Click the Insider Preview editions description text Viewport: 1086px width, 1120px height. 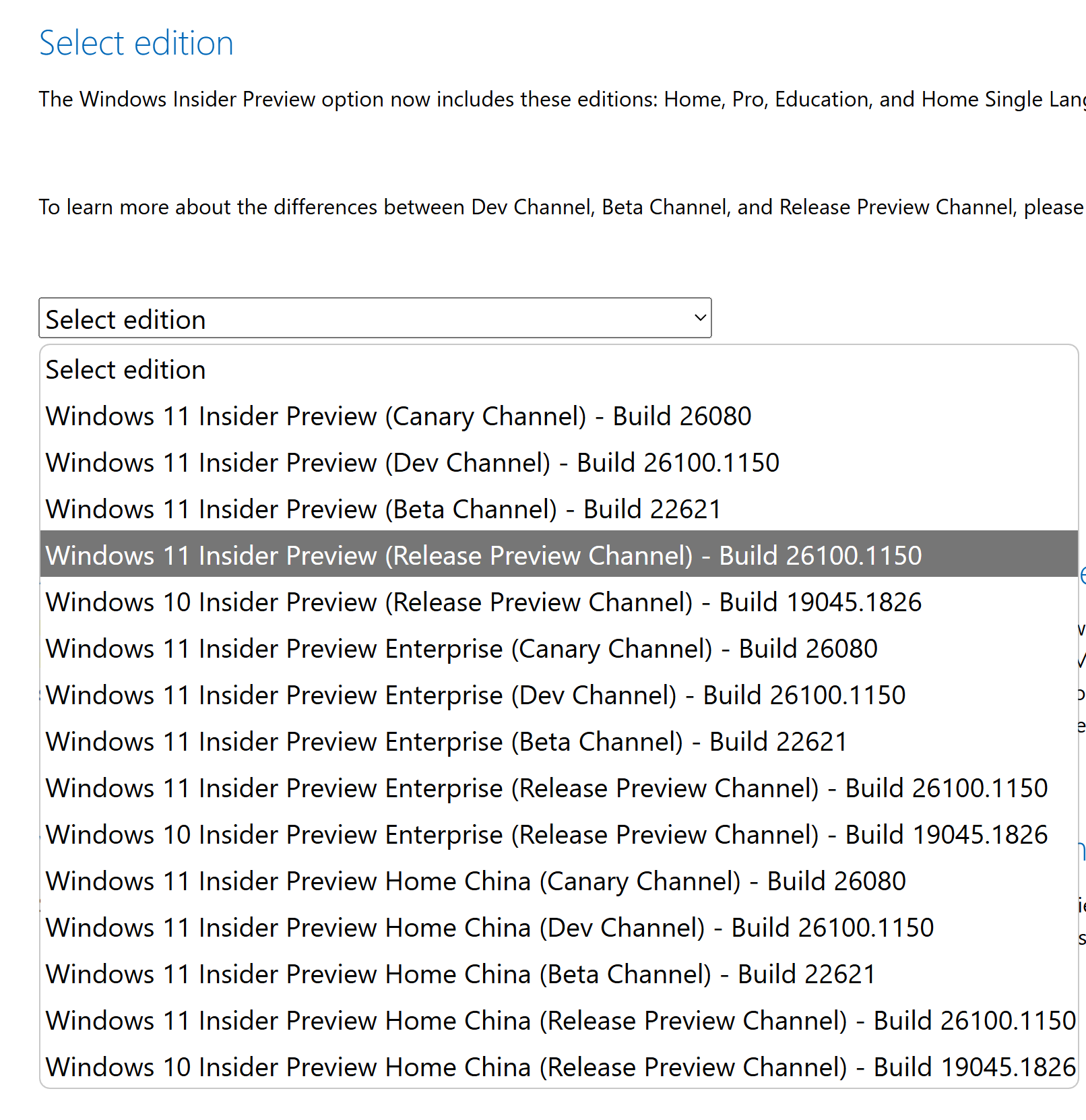click(x=562, y=99)
